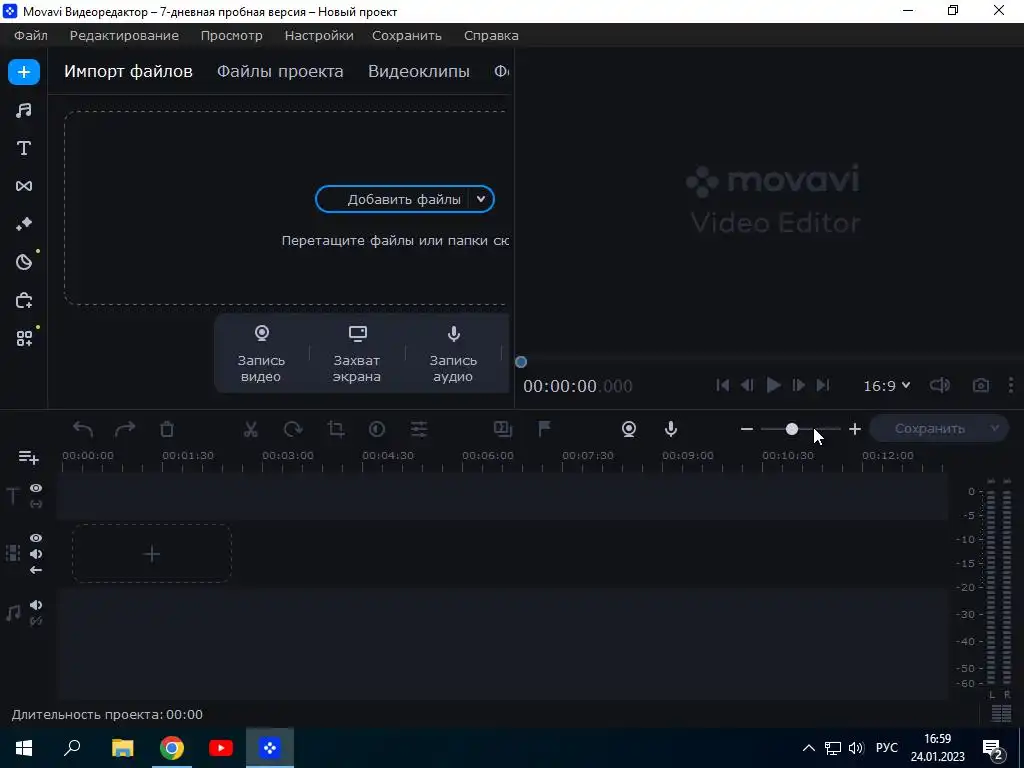
Task: Take a snapshot with camera icon
Action: tap(980, 385)
